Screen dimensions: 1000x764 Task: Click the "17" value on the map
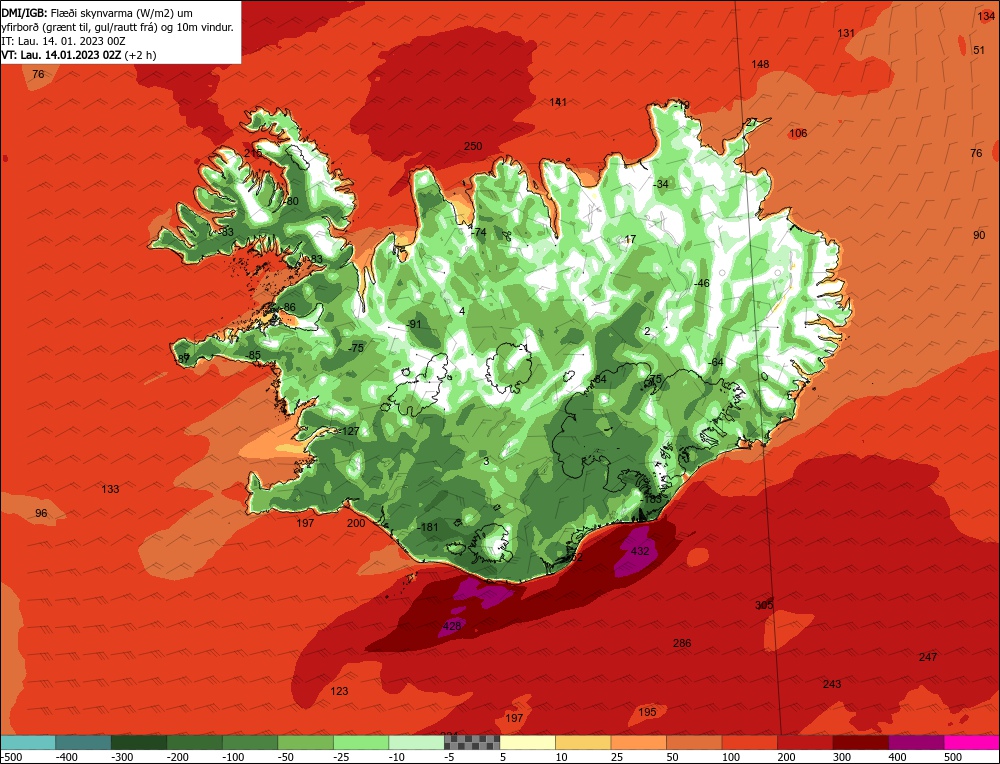630,239
